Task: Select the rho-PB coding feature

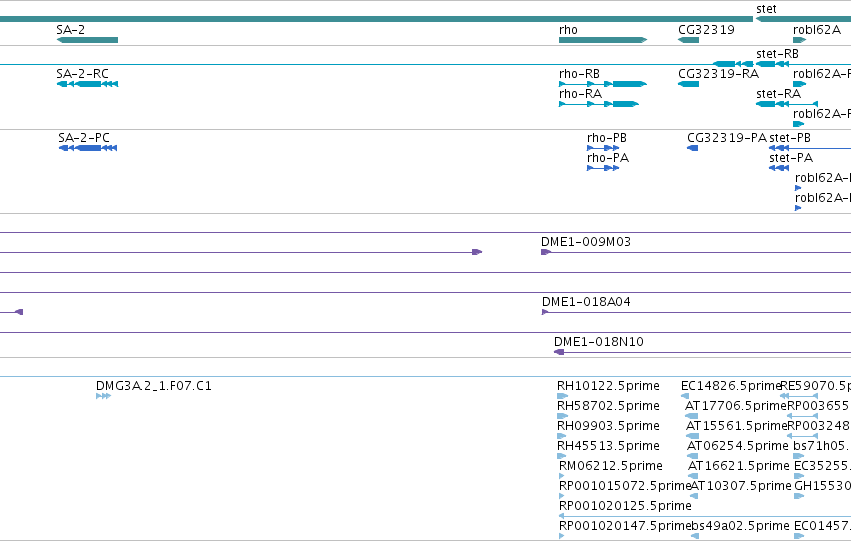Action: (x=603, y=148)
